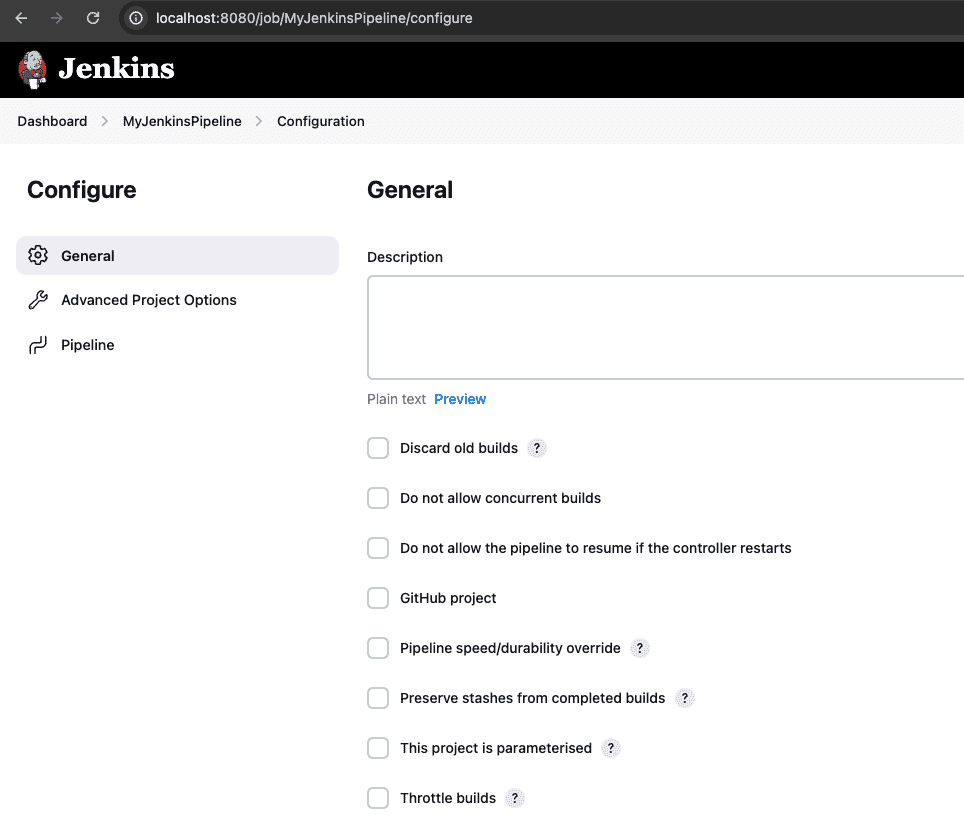Toggle Do not allow pipeline to resume option
The width and height of the screenshot is (964, 833).
378,548
